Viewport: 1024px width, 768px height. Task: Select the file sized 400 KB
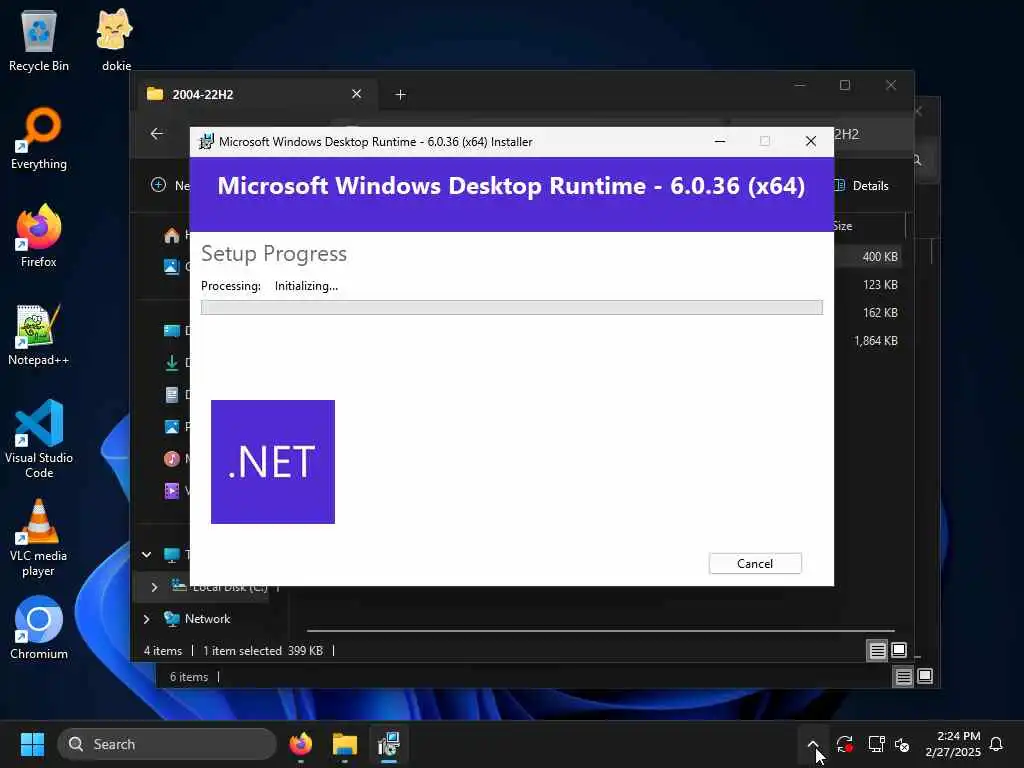pos(880,257)
